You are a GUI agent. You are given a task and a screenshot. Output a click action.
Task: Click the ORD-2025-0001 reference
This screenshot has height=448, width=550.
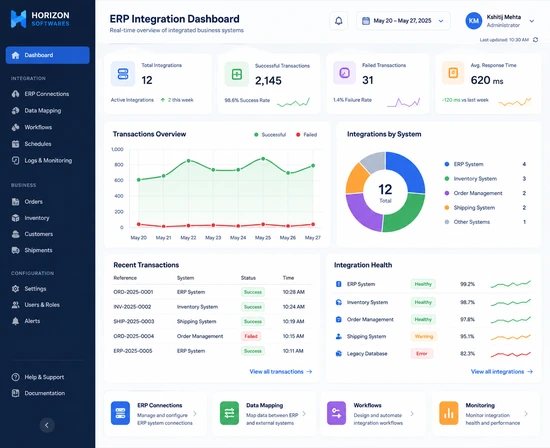click(x=133, y=292)
